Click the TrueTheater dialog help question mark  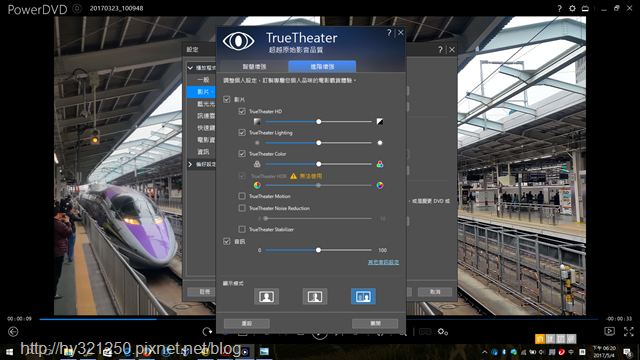click(x=389, y=33)
